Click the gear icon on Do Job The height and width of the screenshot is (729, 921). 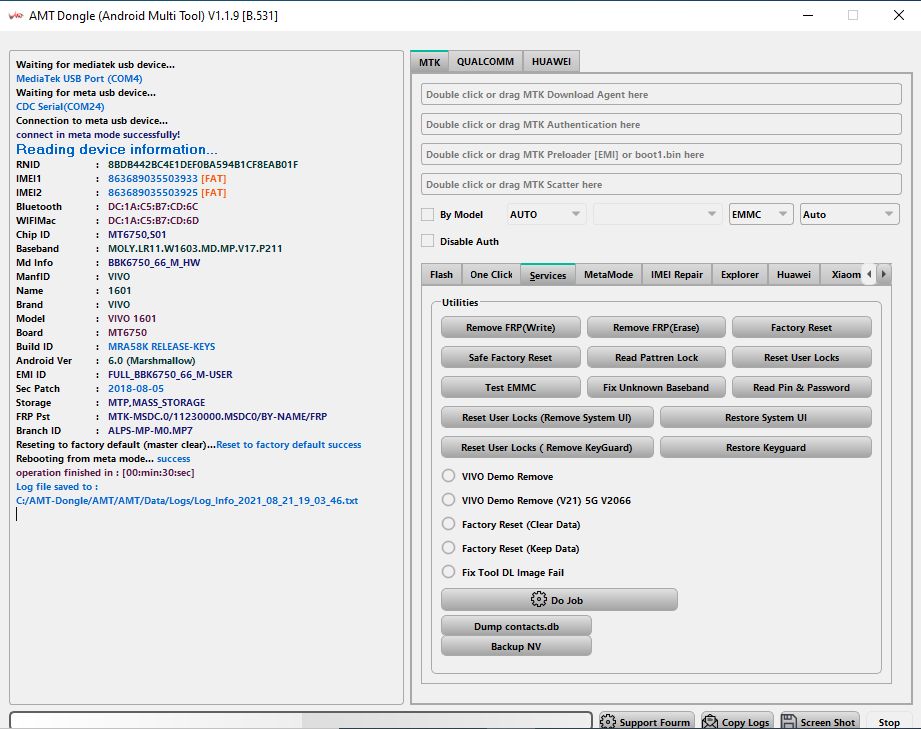(x=538, y=599)
